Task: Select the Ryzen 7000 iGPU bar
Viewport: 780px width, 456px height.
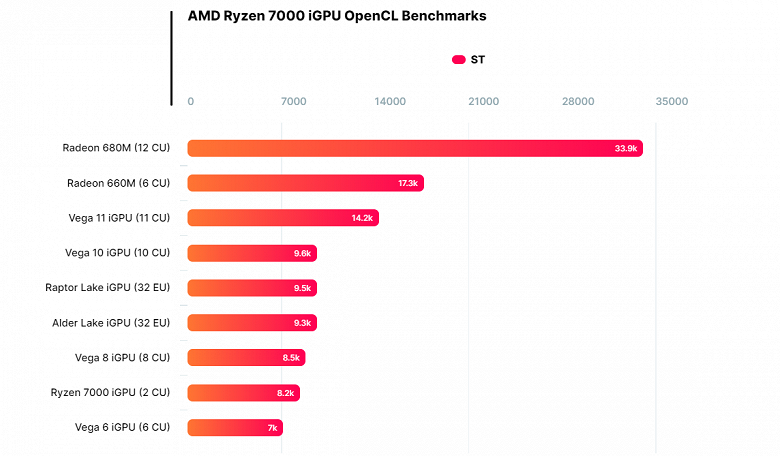Action: click(244, 393)
